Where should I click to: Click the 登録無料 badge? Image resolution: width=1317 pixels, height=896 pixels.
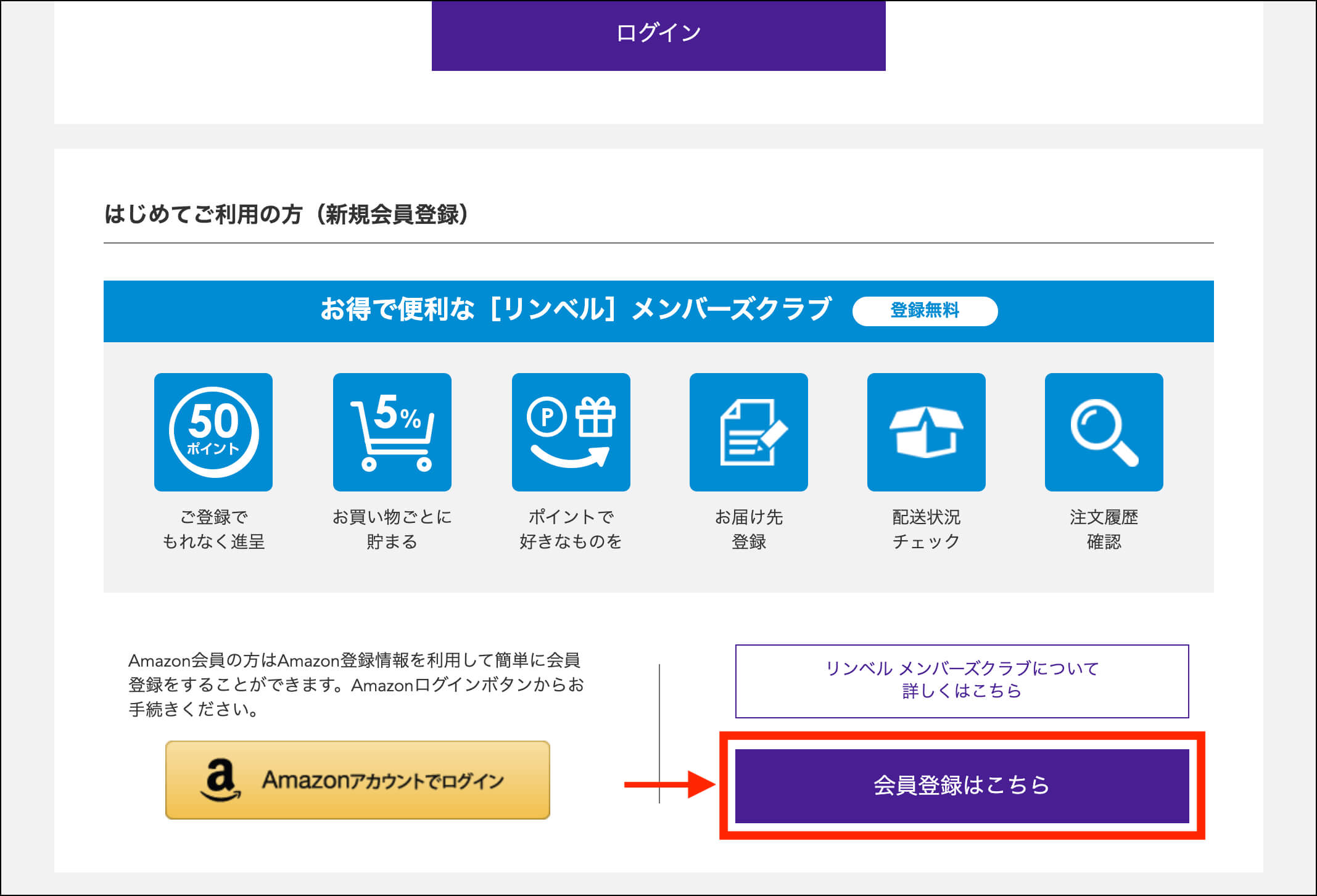point(925,311)
